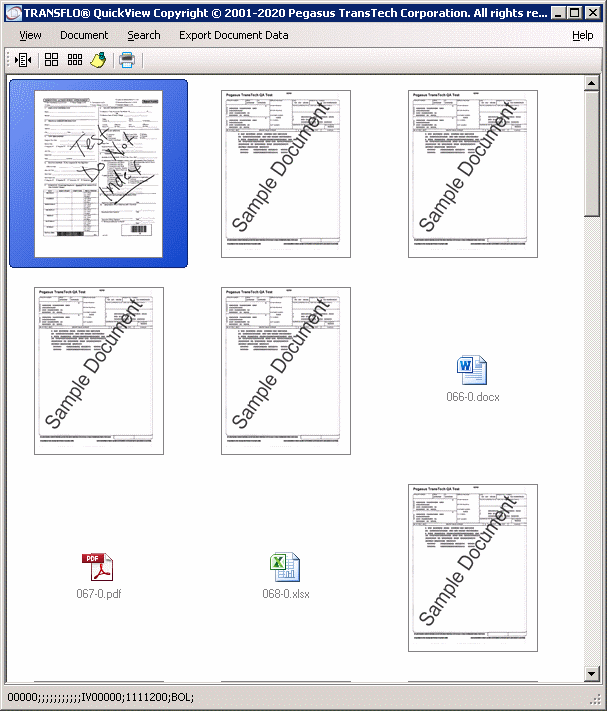Switch to the six-thumbnail grid view
This screenshot has height=711, width=607.
(75, 60)
